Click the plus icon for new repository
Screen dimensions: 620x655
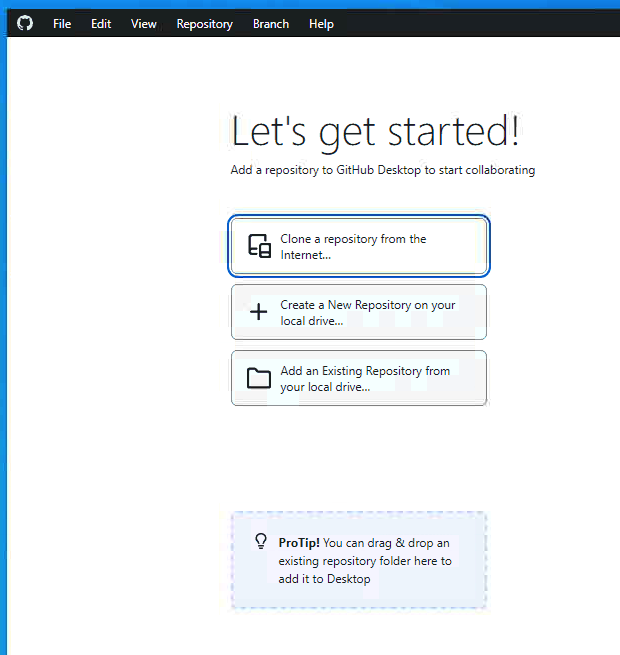259,312
